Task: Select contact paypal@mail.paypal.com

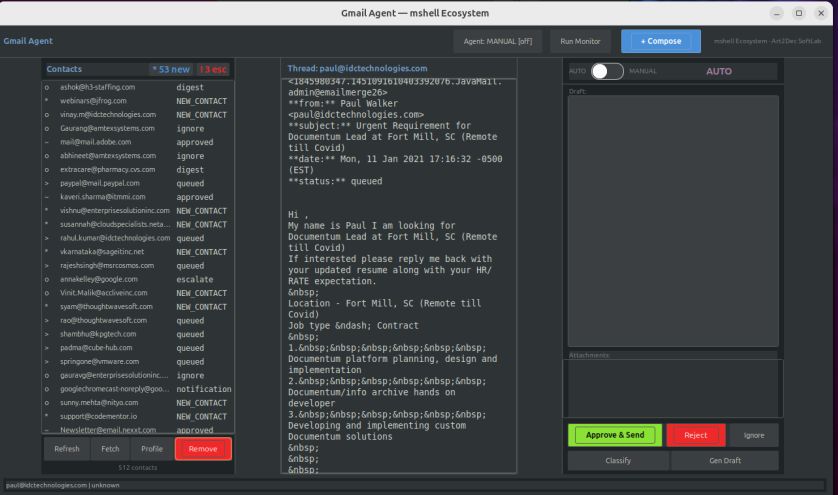Action: [138, 183]
